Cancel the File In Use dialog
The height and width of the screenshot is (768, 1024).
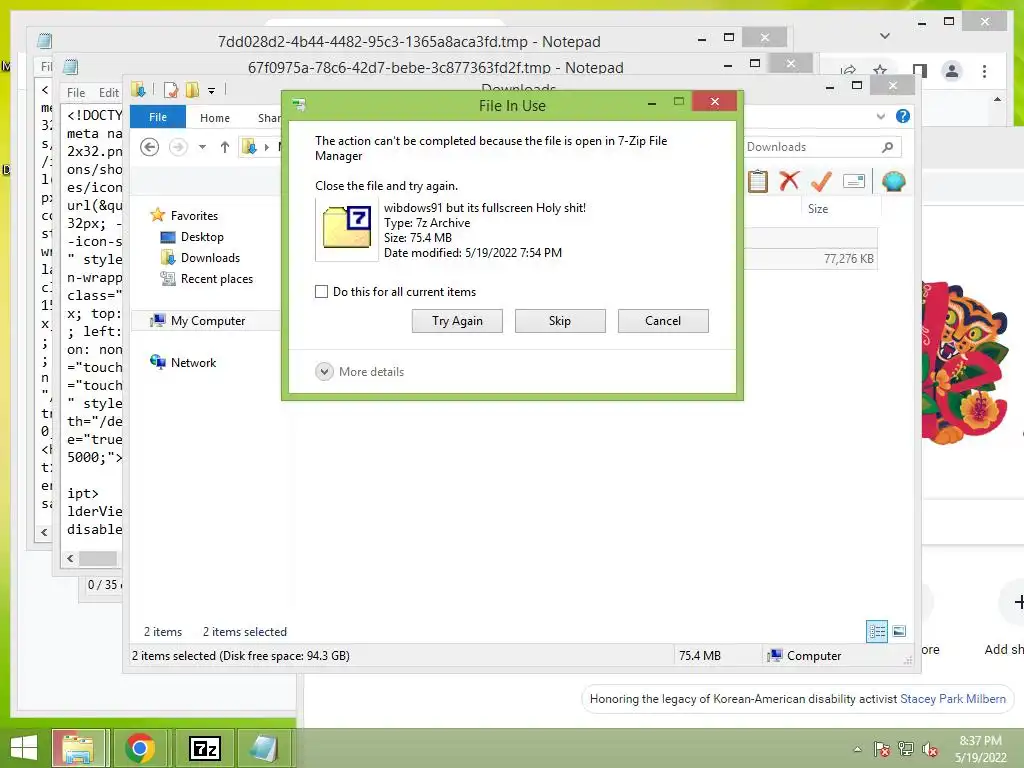click(663, 321)
